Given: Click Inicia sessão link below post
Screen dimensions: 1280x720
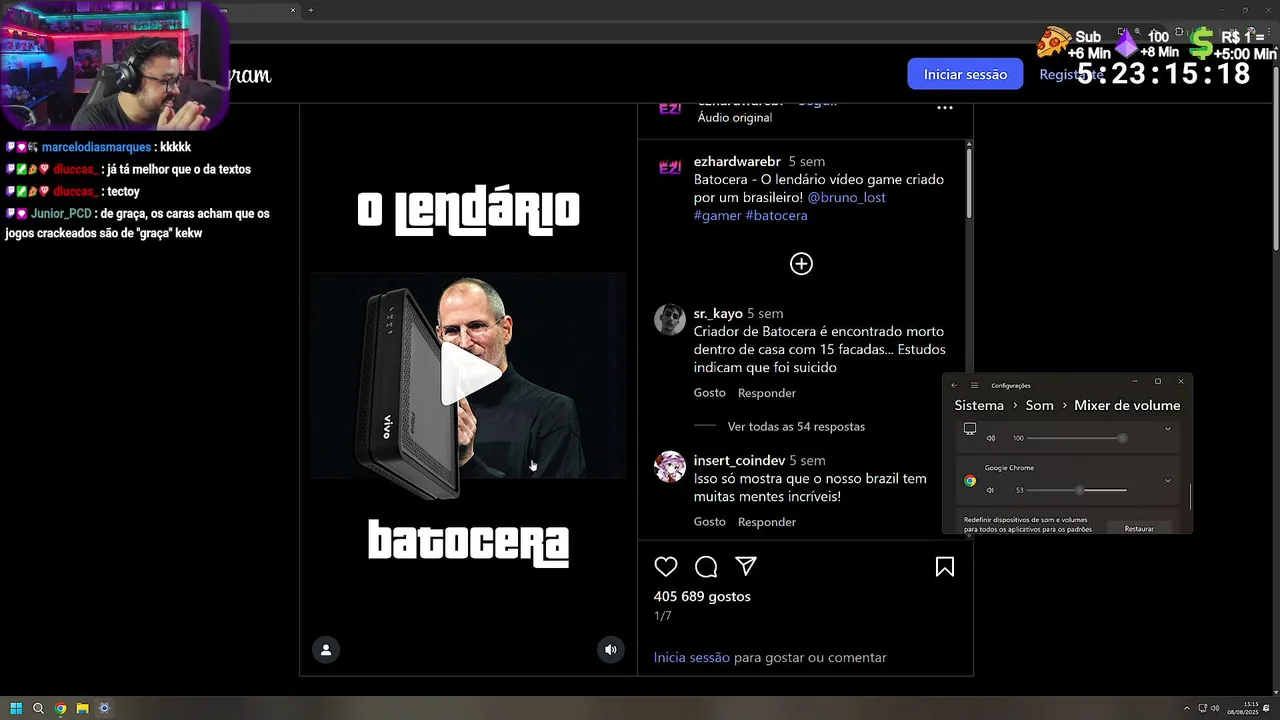Looking at the screenshot, I should 692,657.
